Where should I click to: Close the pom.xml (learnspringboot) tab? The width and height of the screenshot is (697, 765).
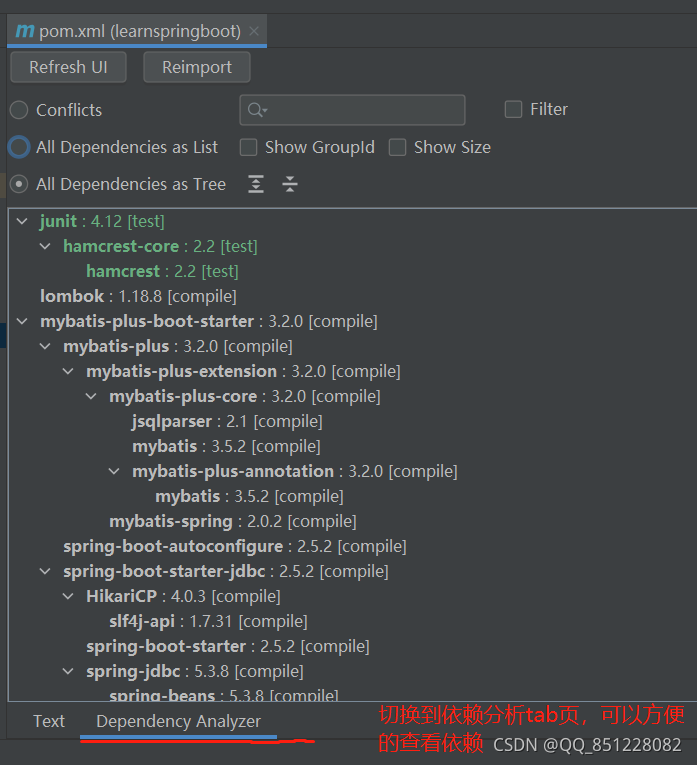[254, 31]
